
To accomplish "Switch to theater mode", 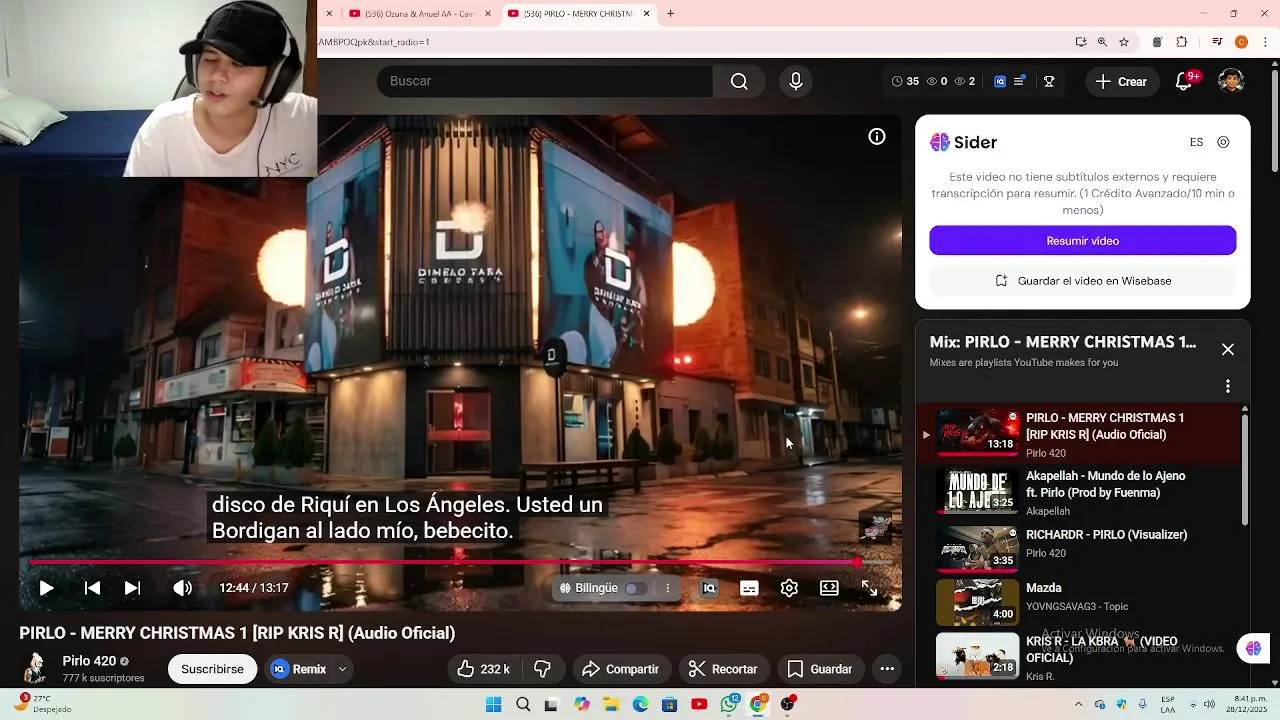I will 829,588.
